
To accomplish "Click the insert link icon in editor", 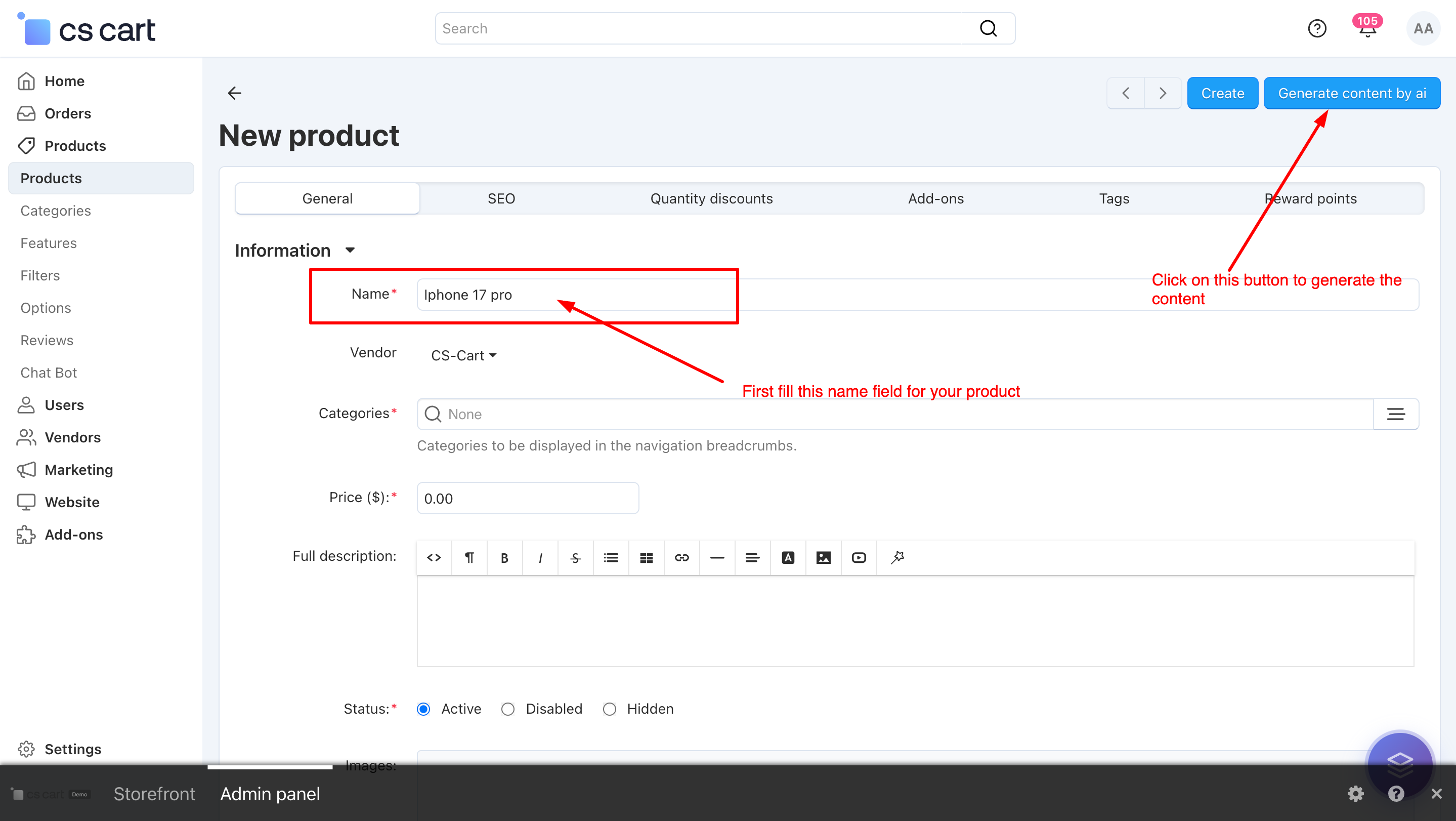I will [x=681, y=557].
